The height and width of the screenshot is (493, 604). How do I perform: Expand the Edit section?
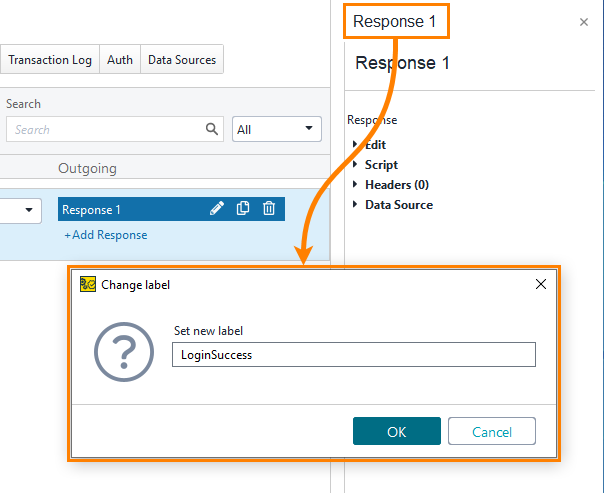click(x=355, y=144)
